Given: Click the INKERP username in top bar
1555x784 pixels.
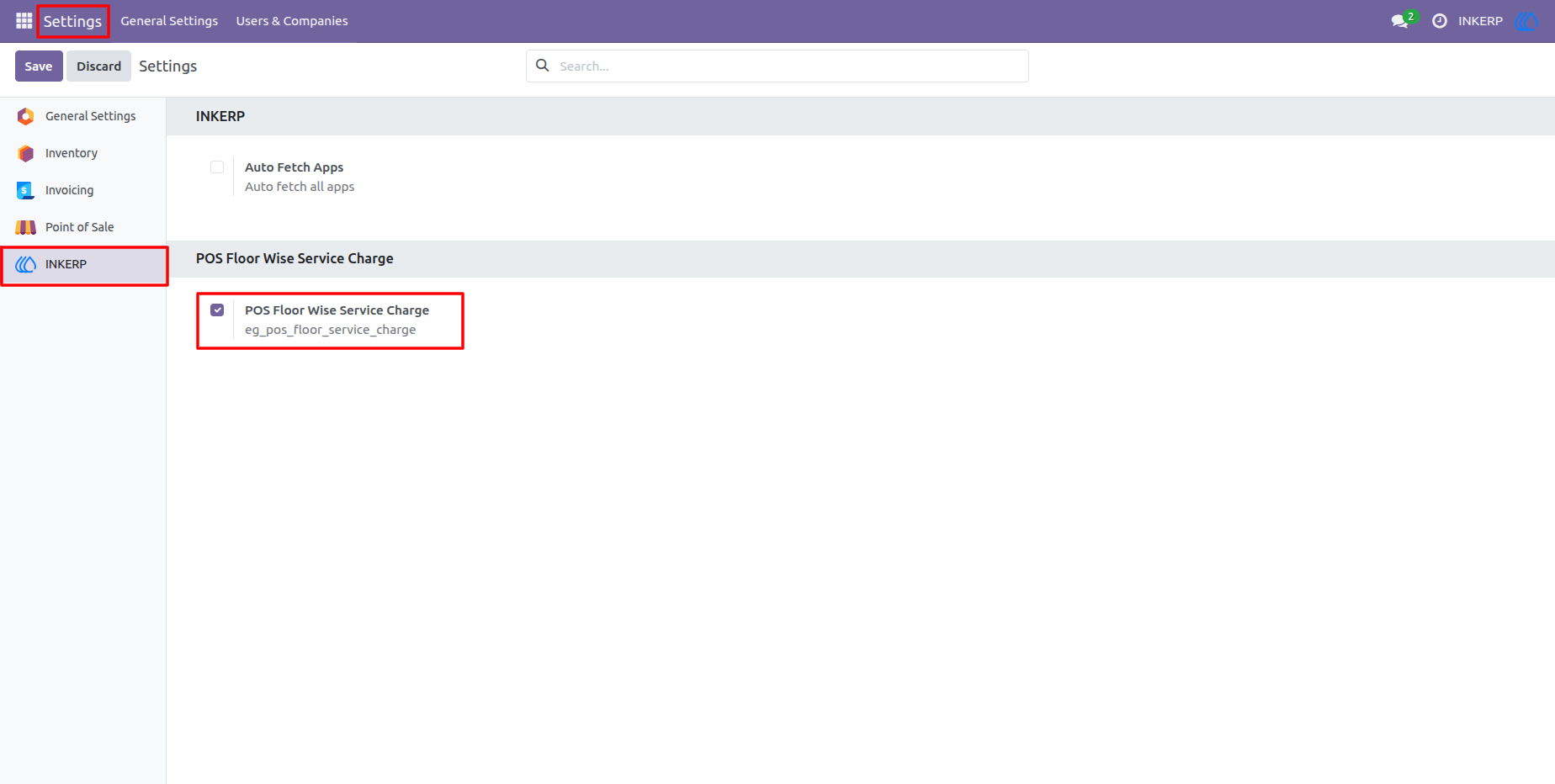Looking at the screenshot, I should click(1480, 21).
